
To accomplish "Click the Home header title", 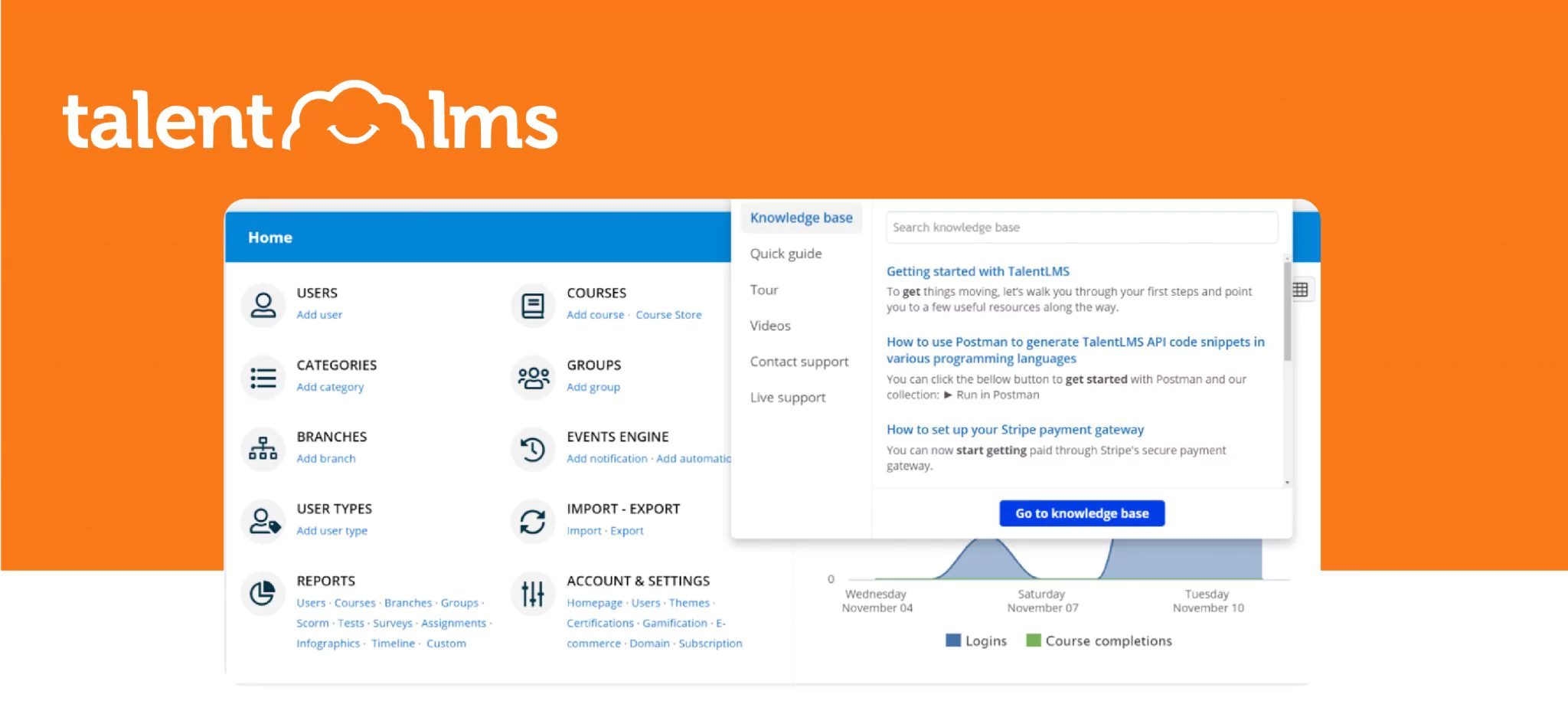I will [x=270, y=238].
